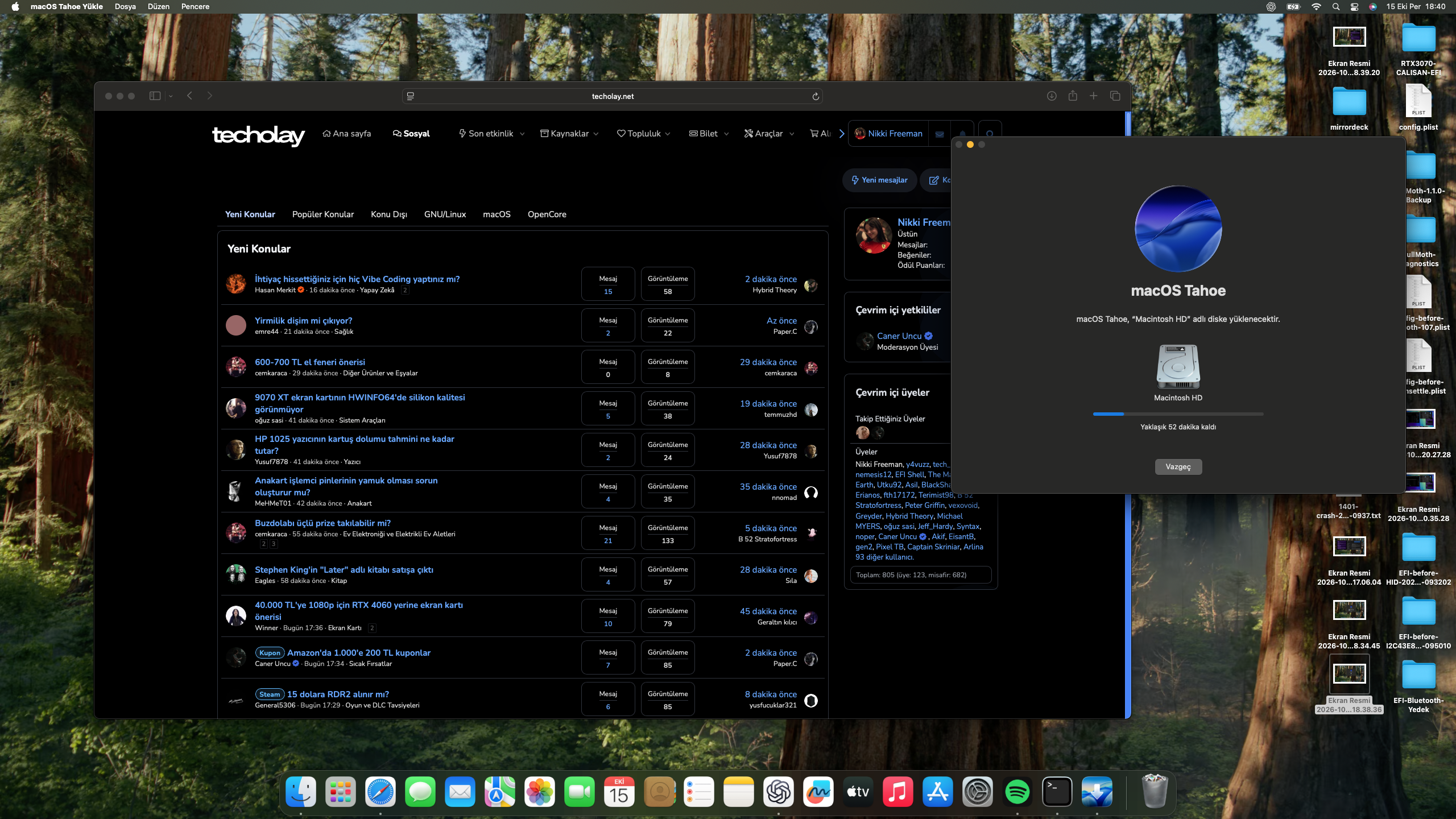Click Safari address bar techolay.net
The width and height of the screenshot is (1456, 819).
coord(613,96)
